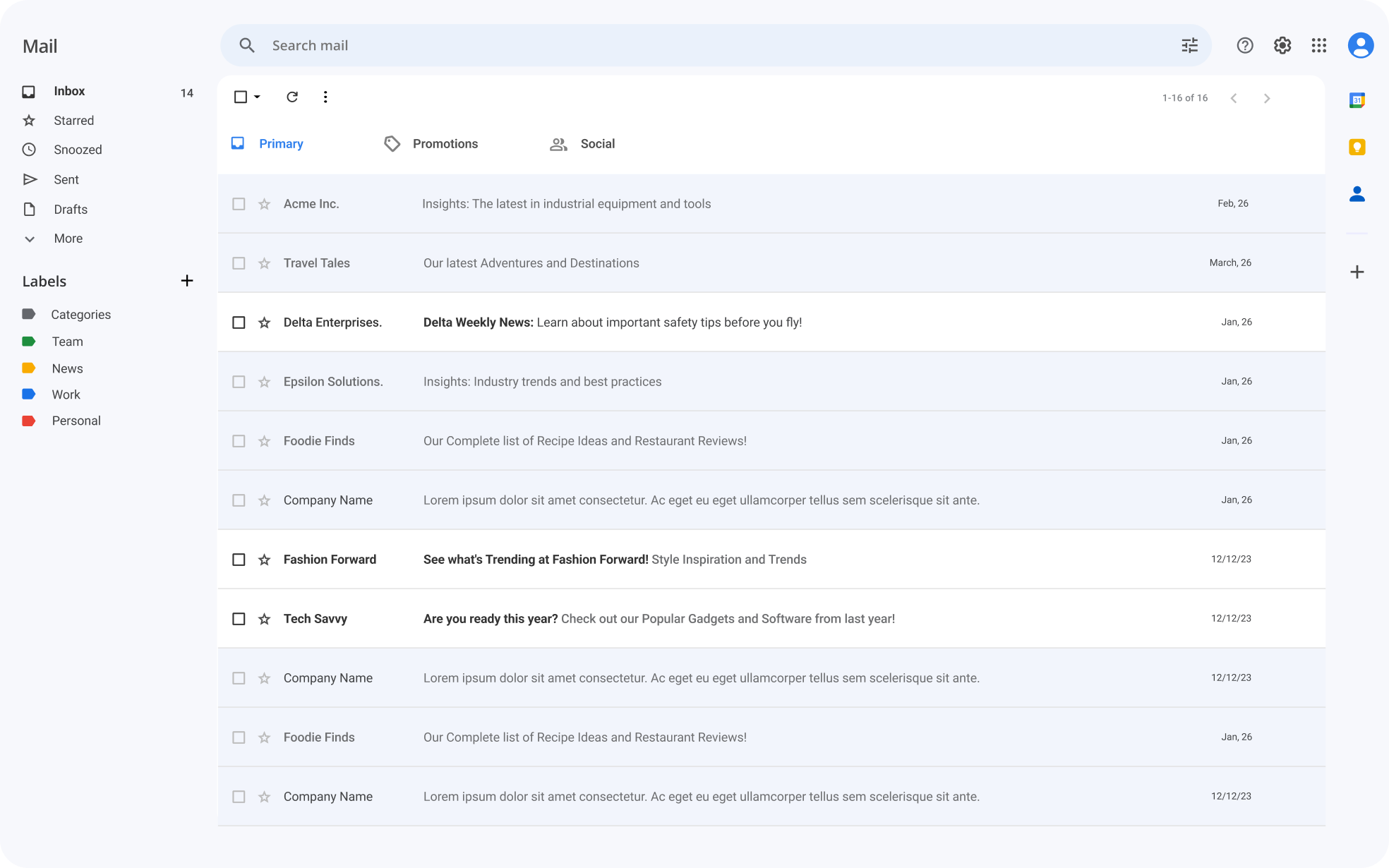Star the Tech Savvy email
Screen dimensions: 1389x868
point(265,619)
